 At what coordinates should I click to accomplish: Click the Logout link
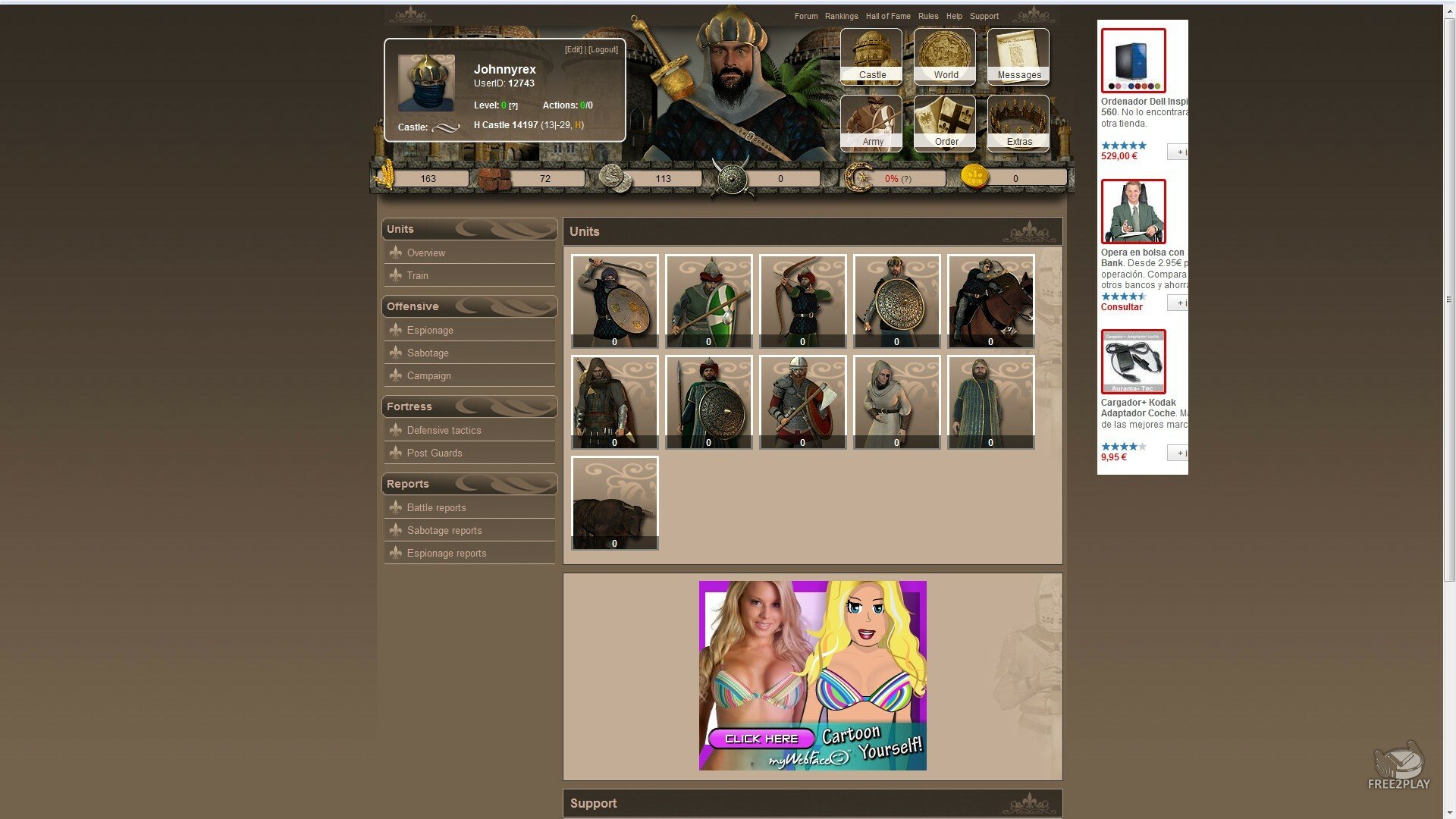(604, 50)
